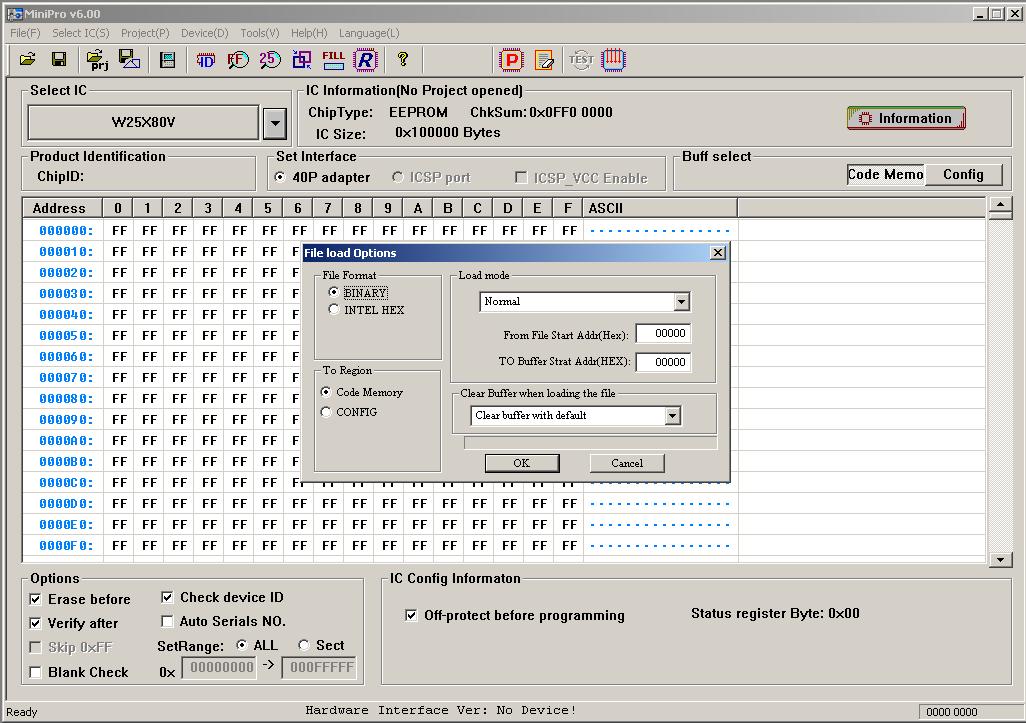Open a file with the folder icon

click(x=27, y=60)
